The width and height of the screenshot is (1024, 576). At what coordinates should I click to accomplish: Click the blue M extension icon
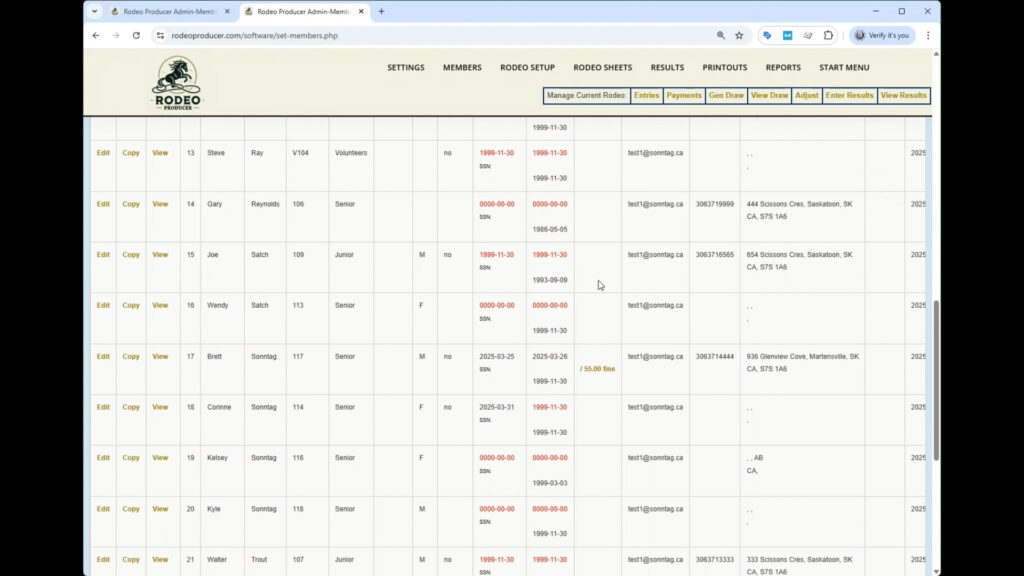click(785, 35)
